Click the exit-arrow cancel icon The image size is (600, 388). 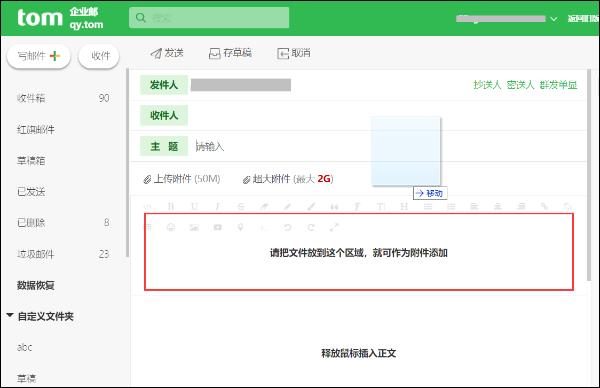point(283,54)
